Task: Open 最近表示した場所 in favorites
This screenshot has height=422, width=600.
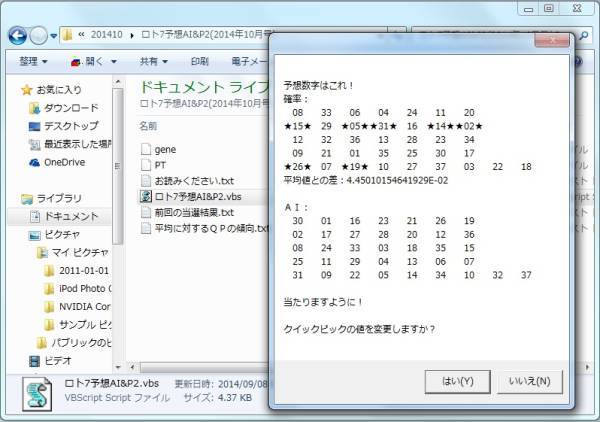Action: pyautogui.click(x=78, y=144)
